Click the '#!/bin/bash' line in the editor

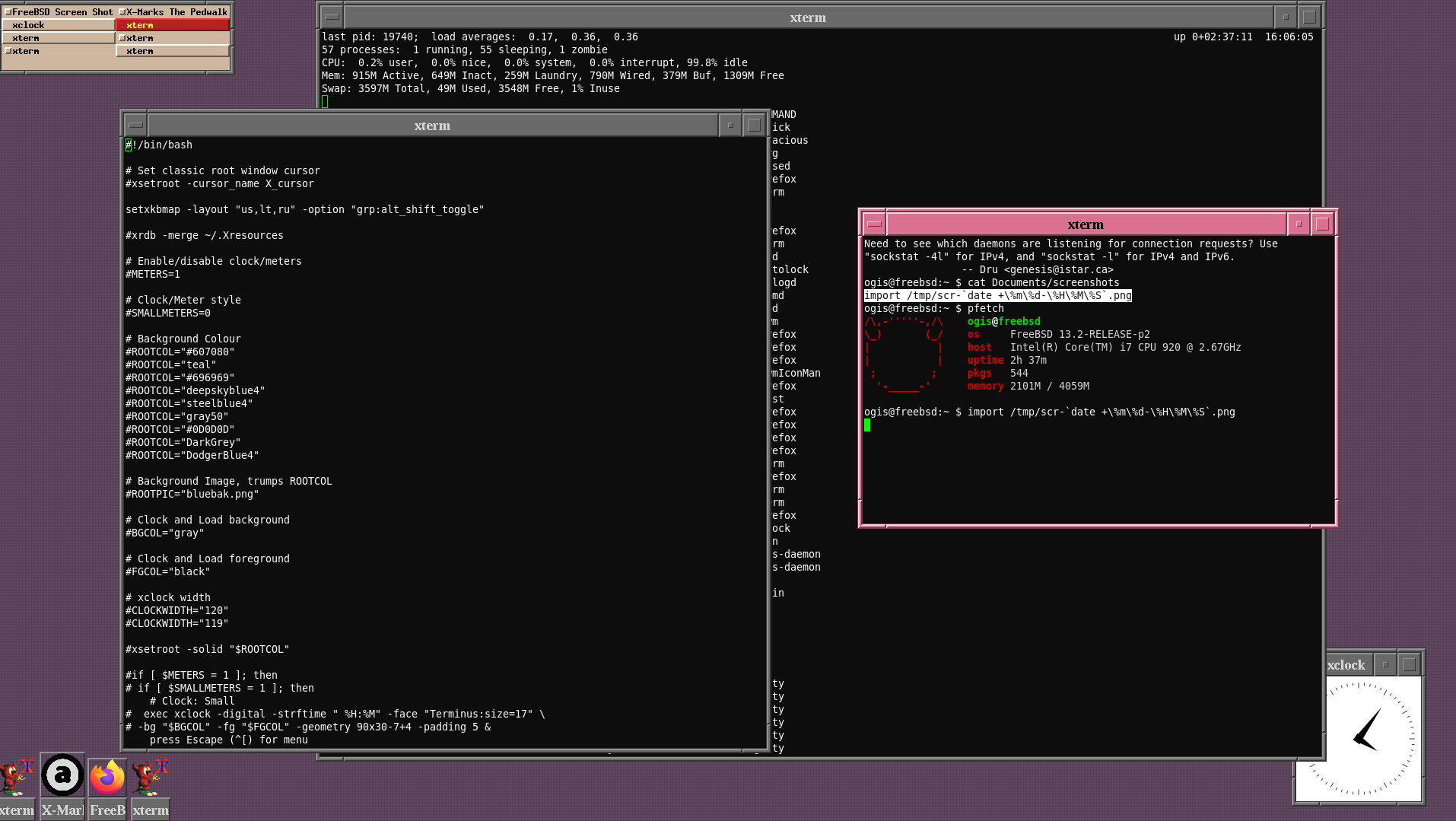(x=159, y=145)
